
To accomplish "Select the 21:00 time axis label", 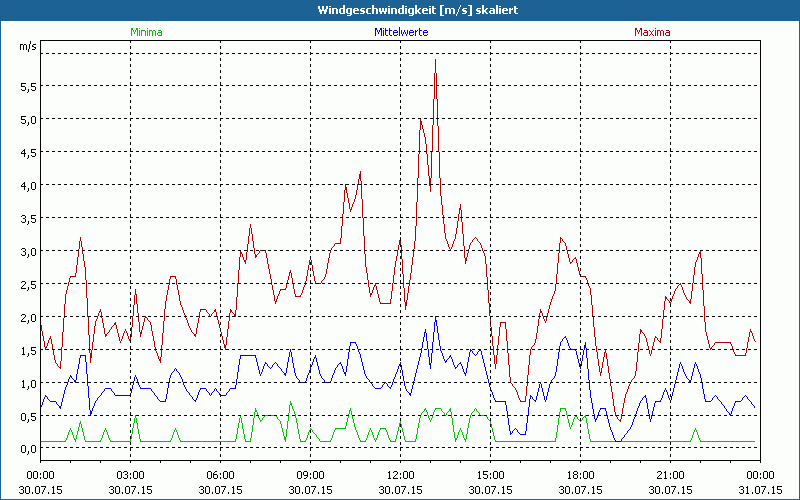I will tap(670, 474).
